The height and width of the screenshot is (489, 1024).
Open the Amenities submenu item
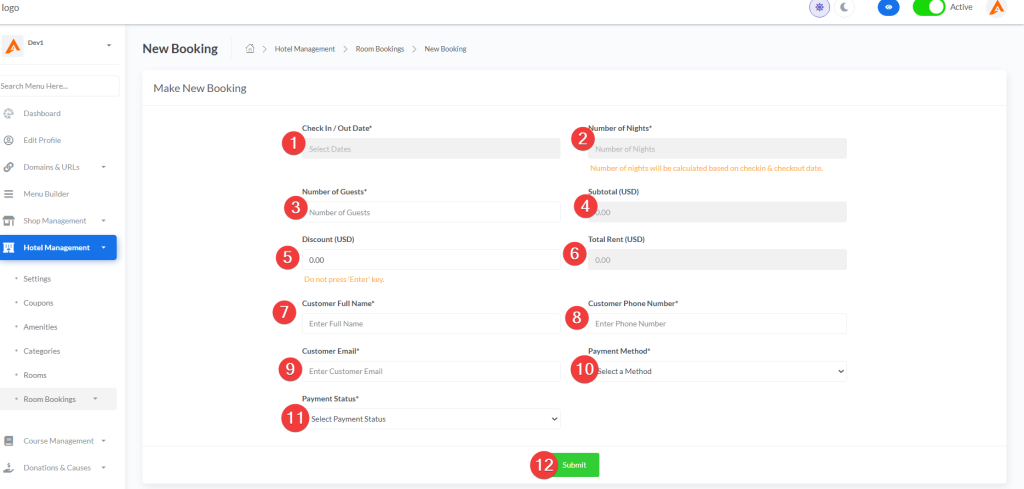40,327
